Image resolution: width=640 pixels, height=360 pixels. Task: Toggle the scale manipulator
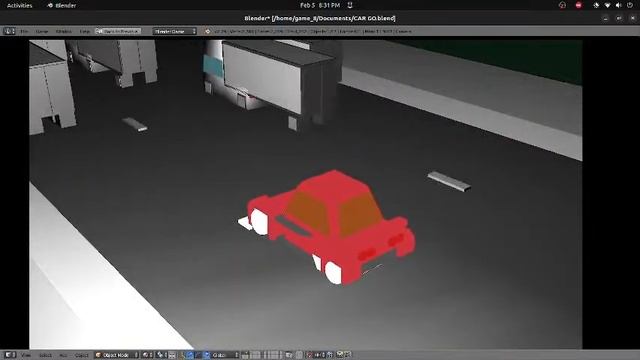pyautogui.click(x=206, y=355)
